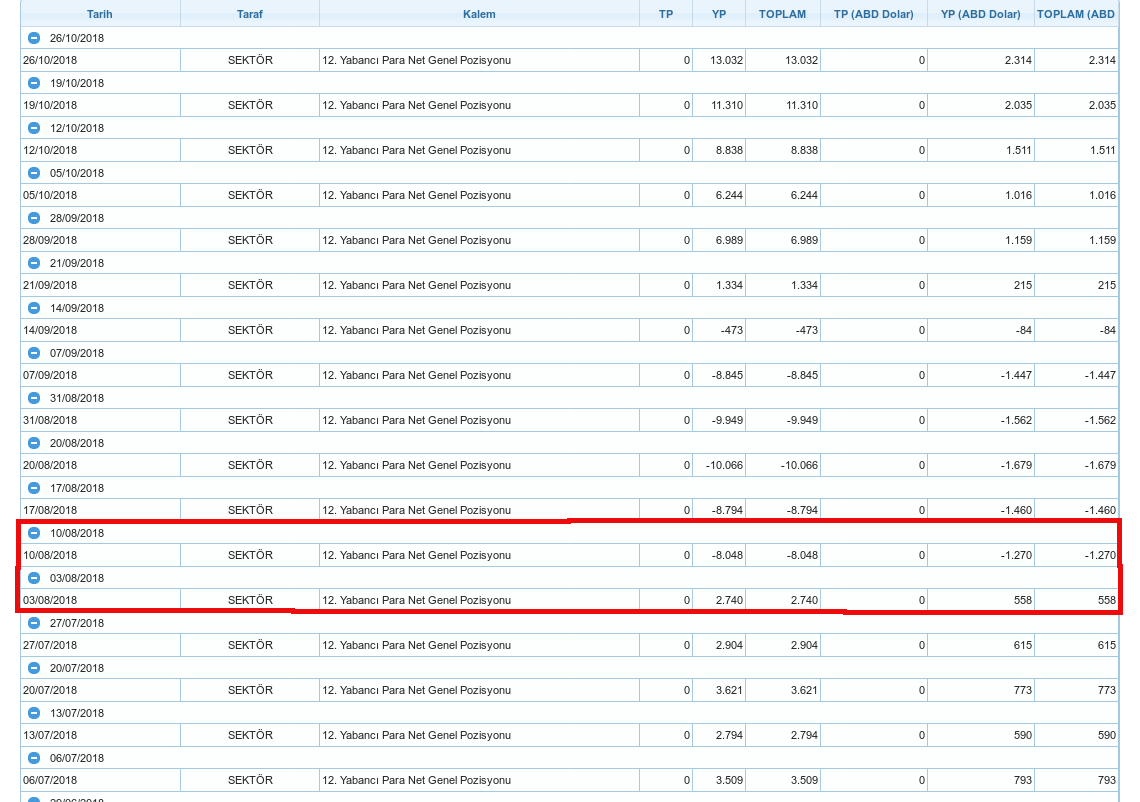Collapse the 10/08/2018 group
The height and width of the screenshot is (802, 1140).
pos(33,533)
